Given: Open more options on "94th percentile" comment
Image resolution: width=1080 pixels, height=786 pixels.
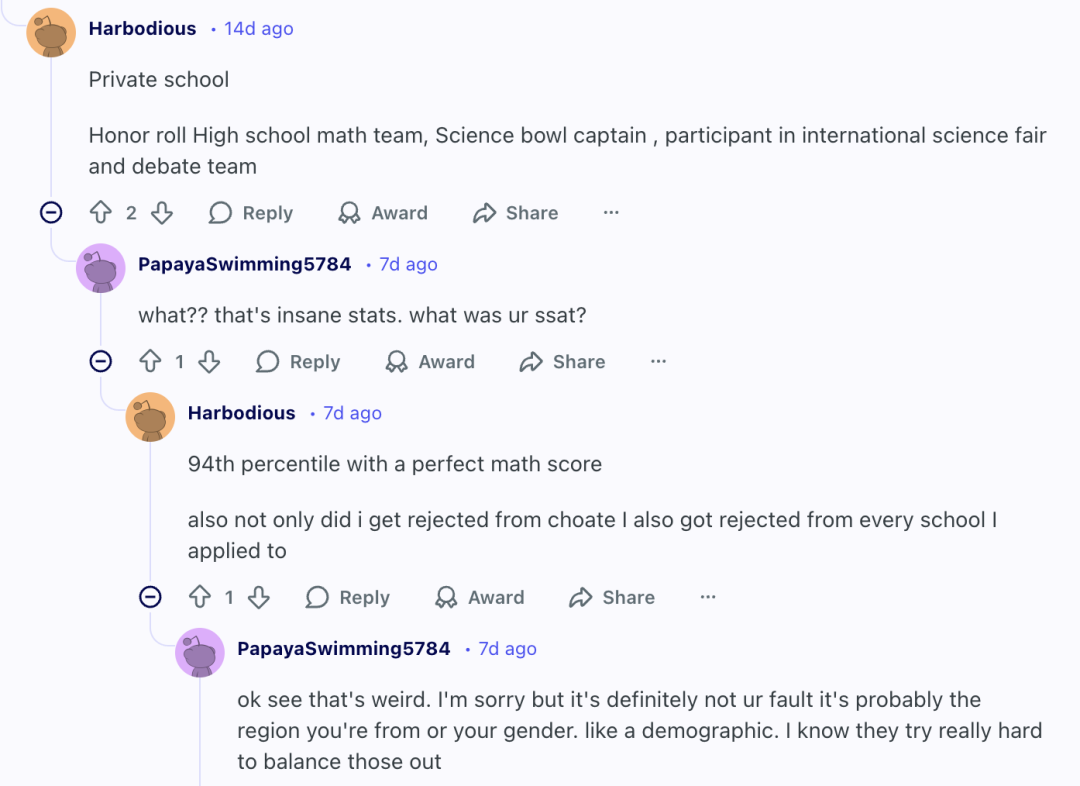Looking at the screenshot, I should [708, 598].
